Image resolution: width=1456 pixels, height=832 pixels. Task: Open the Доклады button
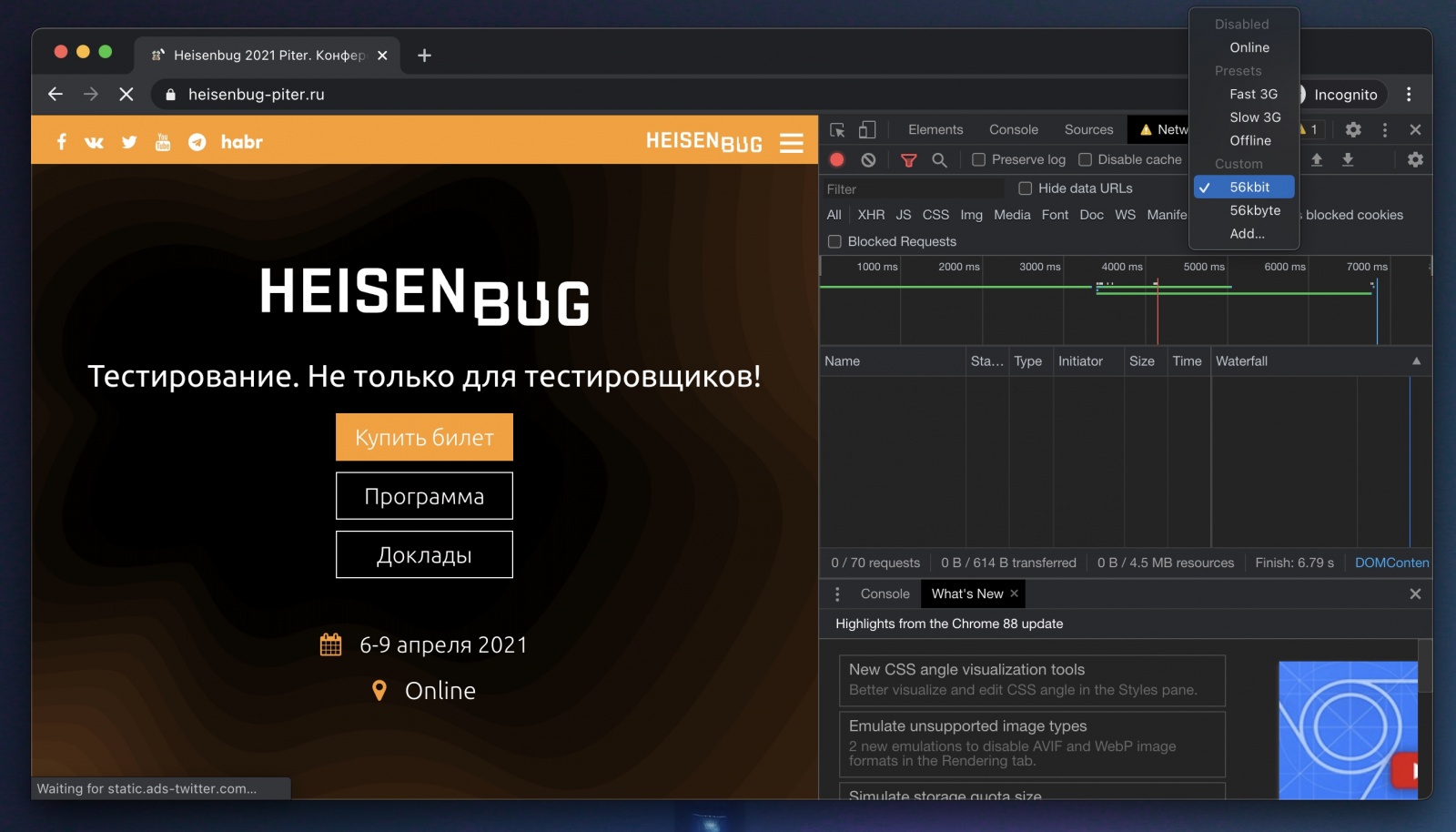[x=424, y=554]
